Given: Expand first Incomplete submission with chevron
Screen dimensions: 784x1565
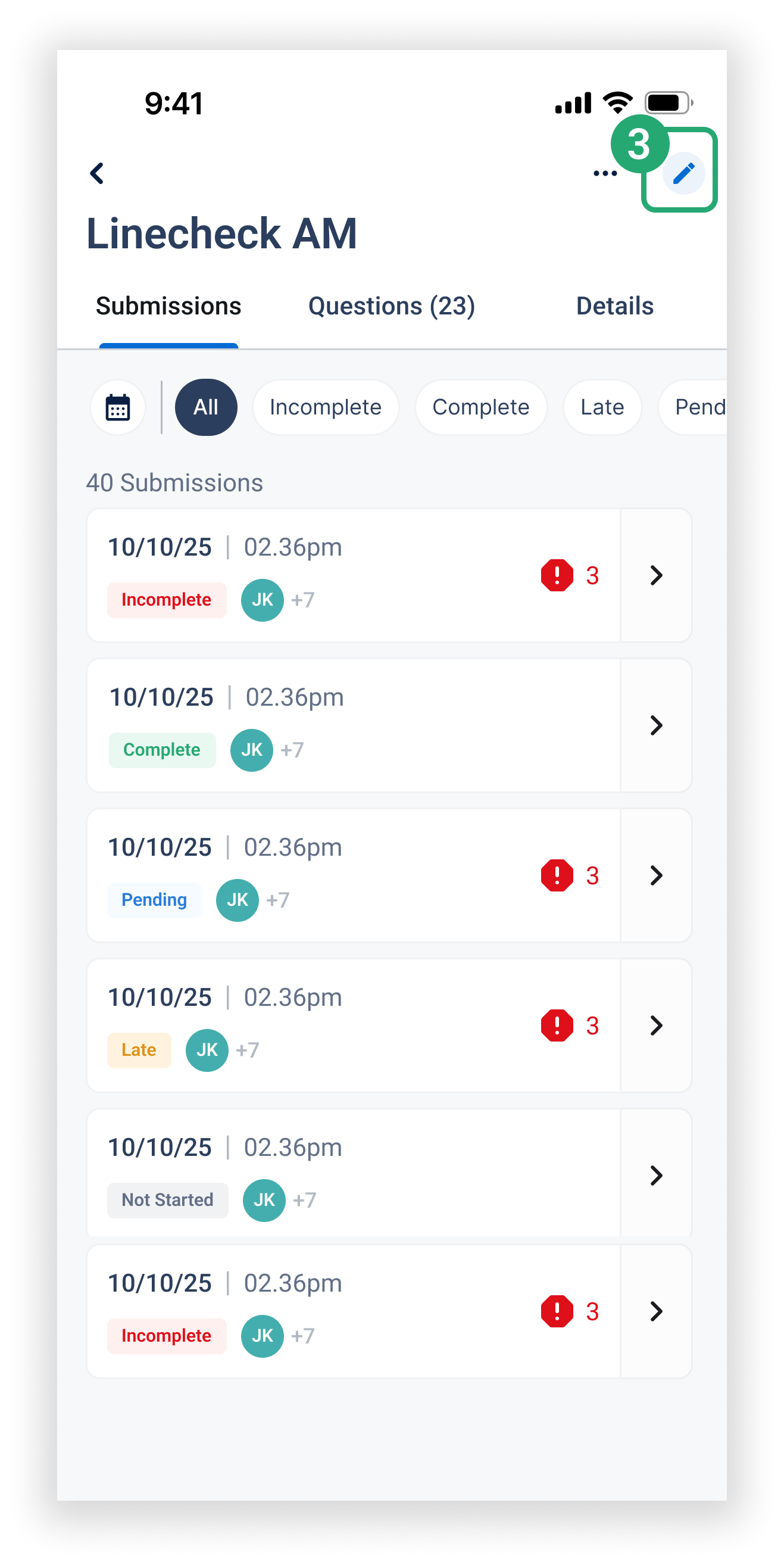Looking at the screenshot, I should tap(656, 575).
